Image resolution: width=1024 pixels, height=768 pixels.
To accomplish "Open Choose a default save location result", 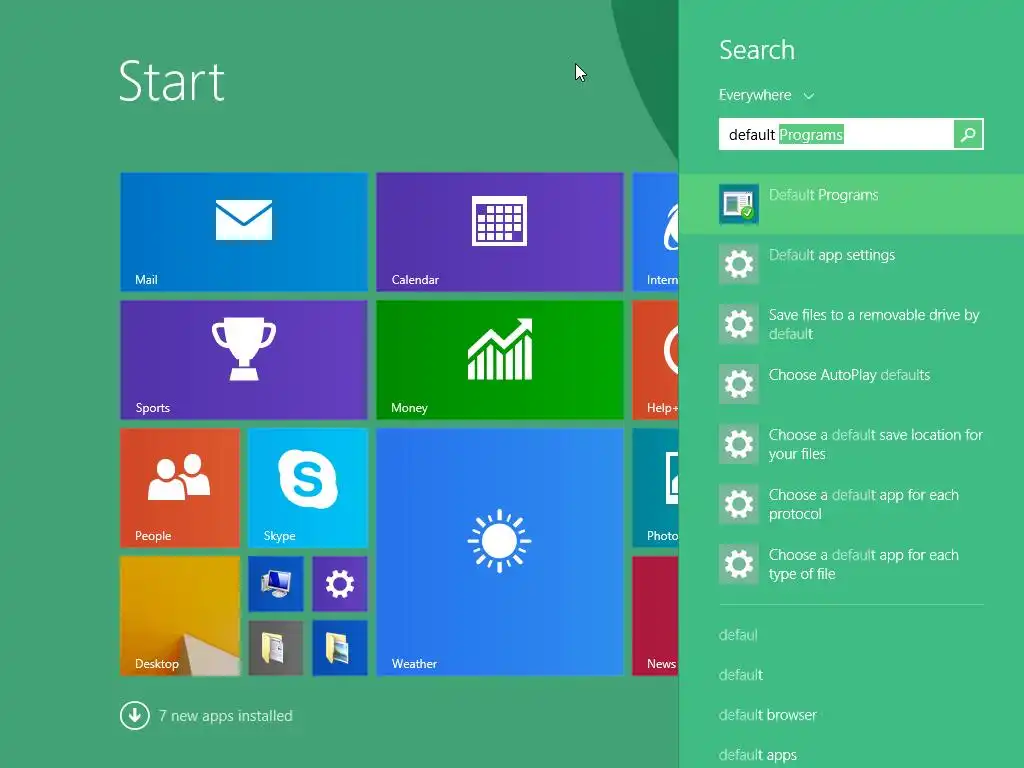I will pos(852,444).
